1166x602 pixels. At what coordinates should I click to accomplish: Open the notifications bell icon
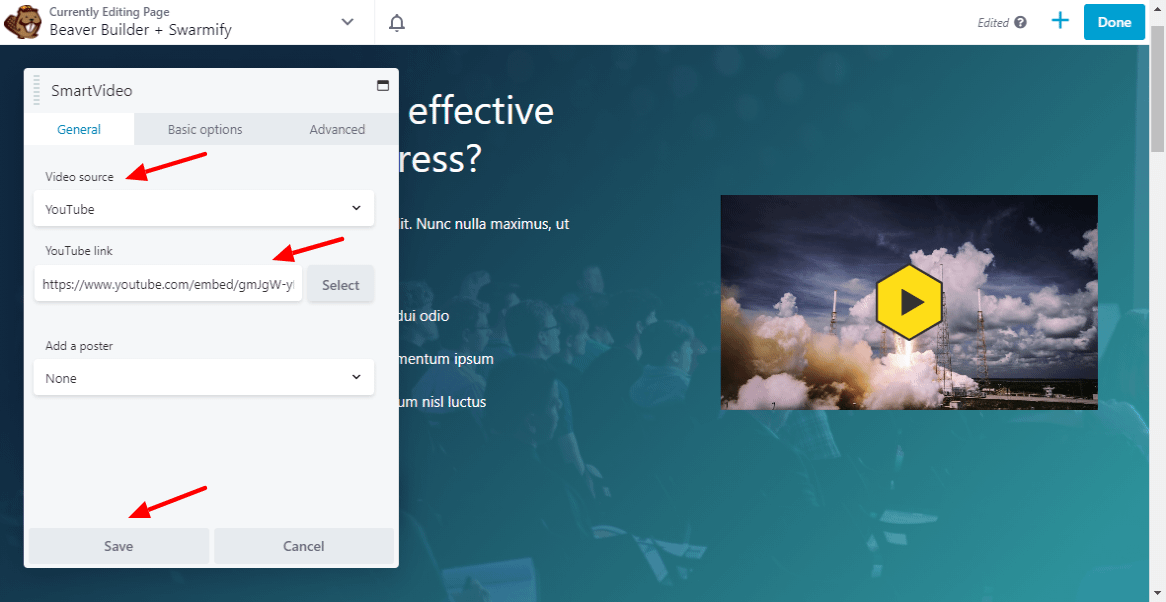coord(397,23)
